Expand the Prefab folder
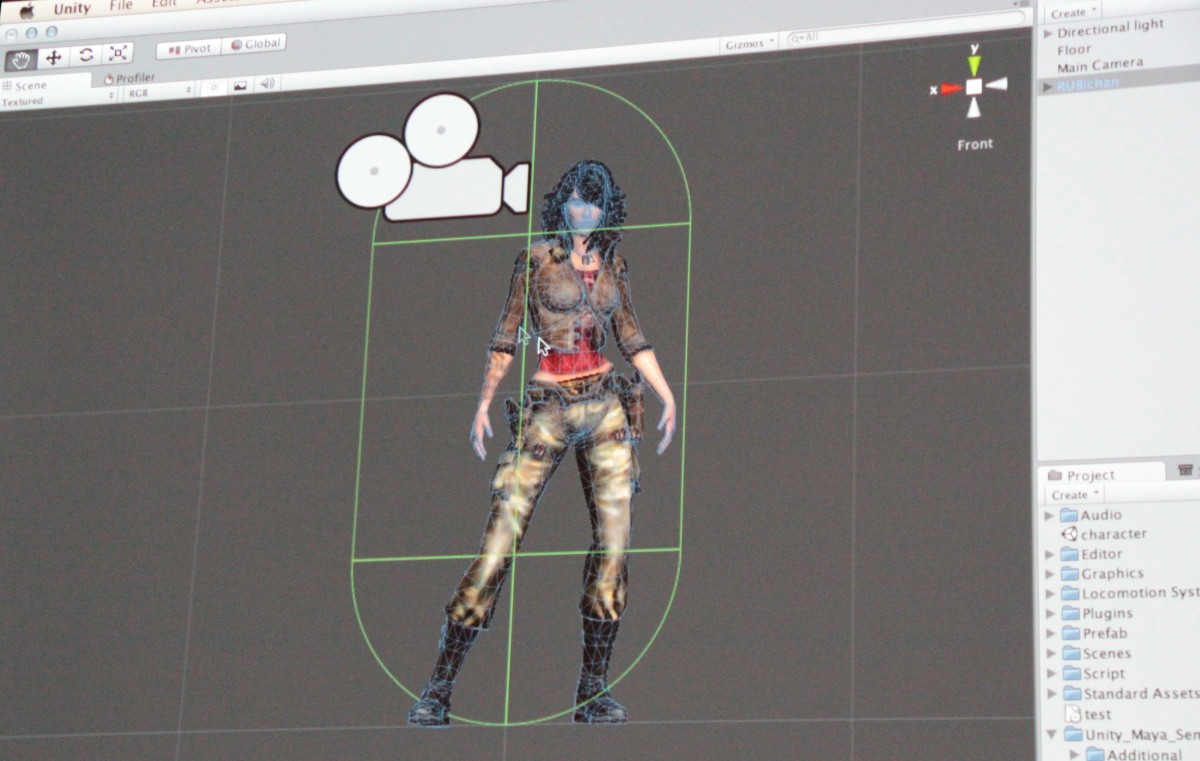 click(x=1050, y=634)
